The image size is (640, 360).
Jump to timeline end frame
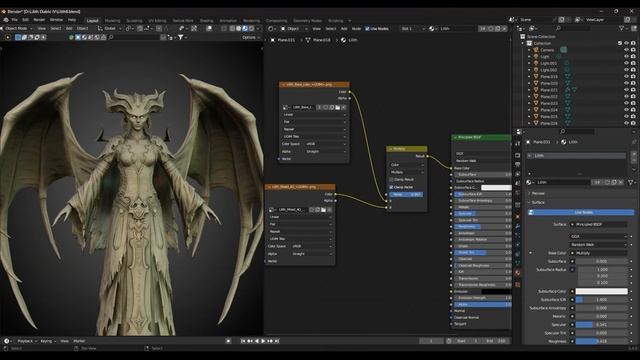(x=276, y=341)
